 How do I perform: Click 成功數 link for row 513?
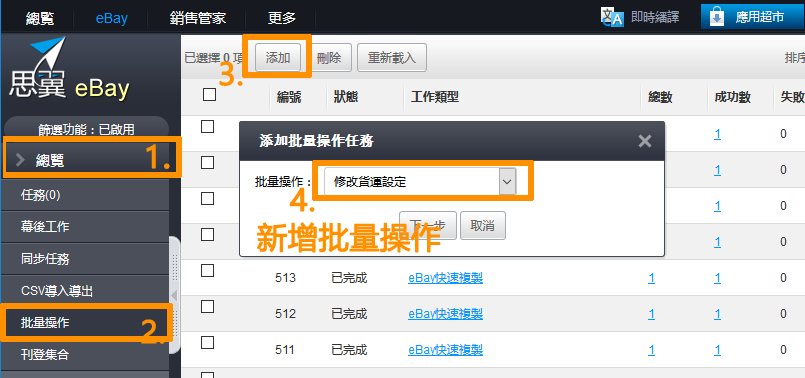[717, 278]
